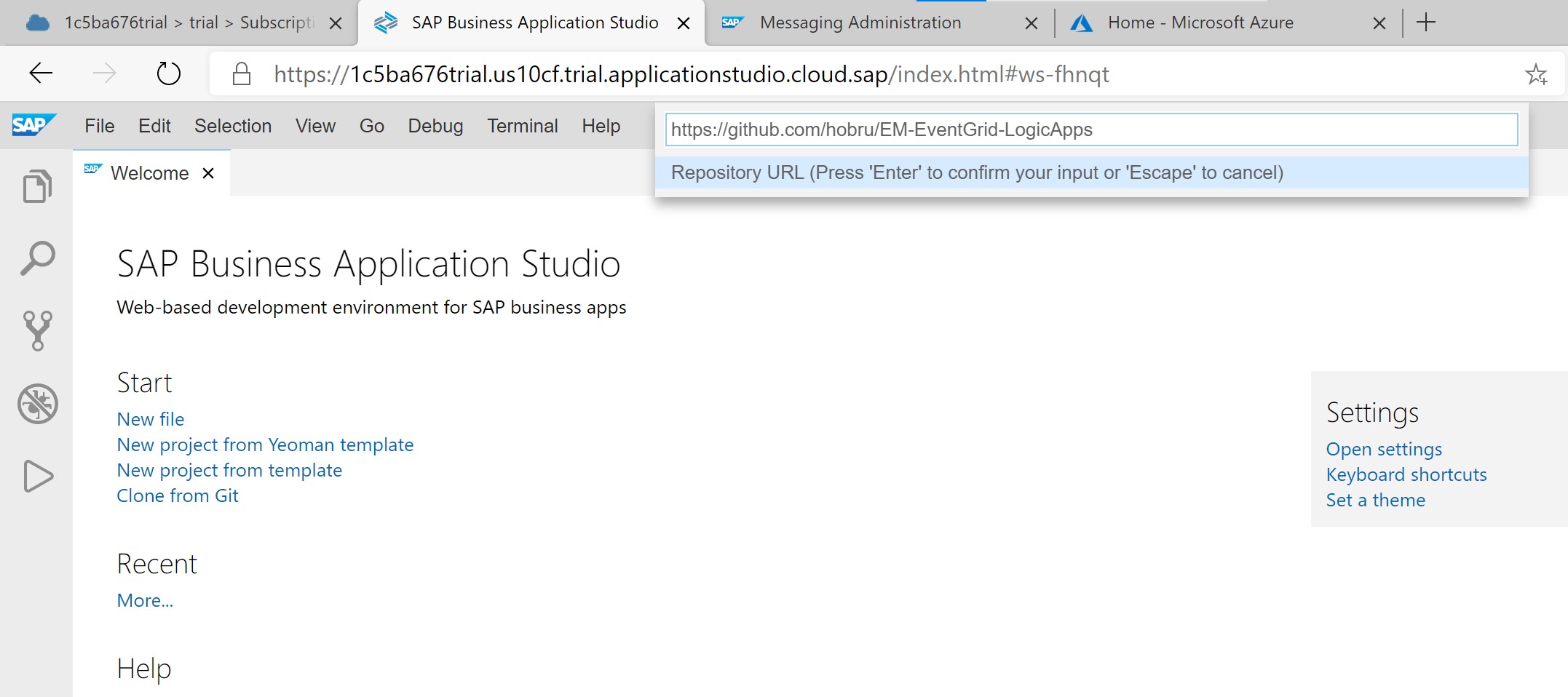Screen dimensions: 1568x697
Task: Click the browser address bar URL
Action: pyautogui.click(x=692, y=74)
